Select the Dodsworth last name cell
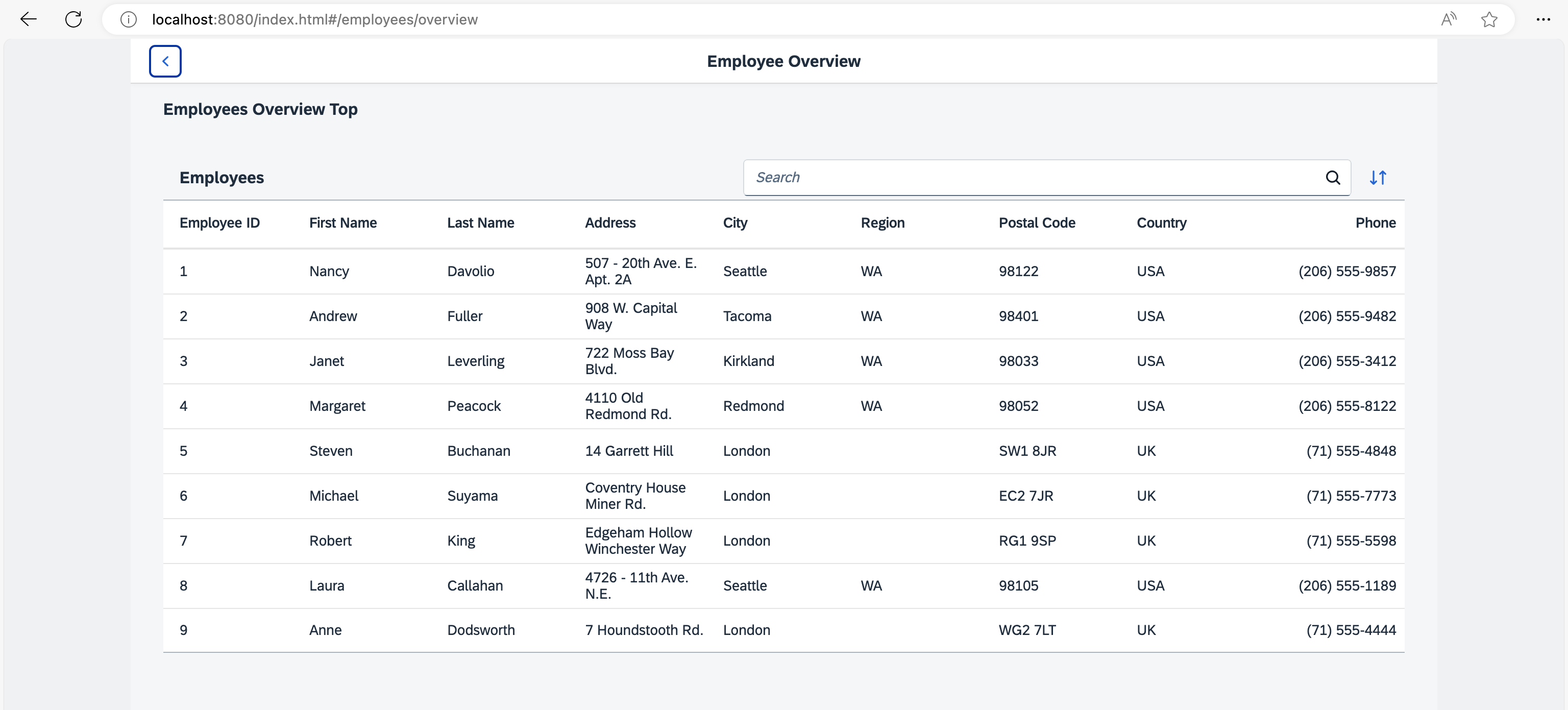The width and height of the screenshot is (1568, 710). (x=481, y=630)
